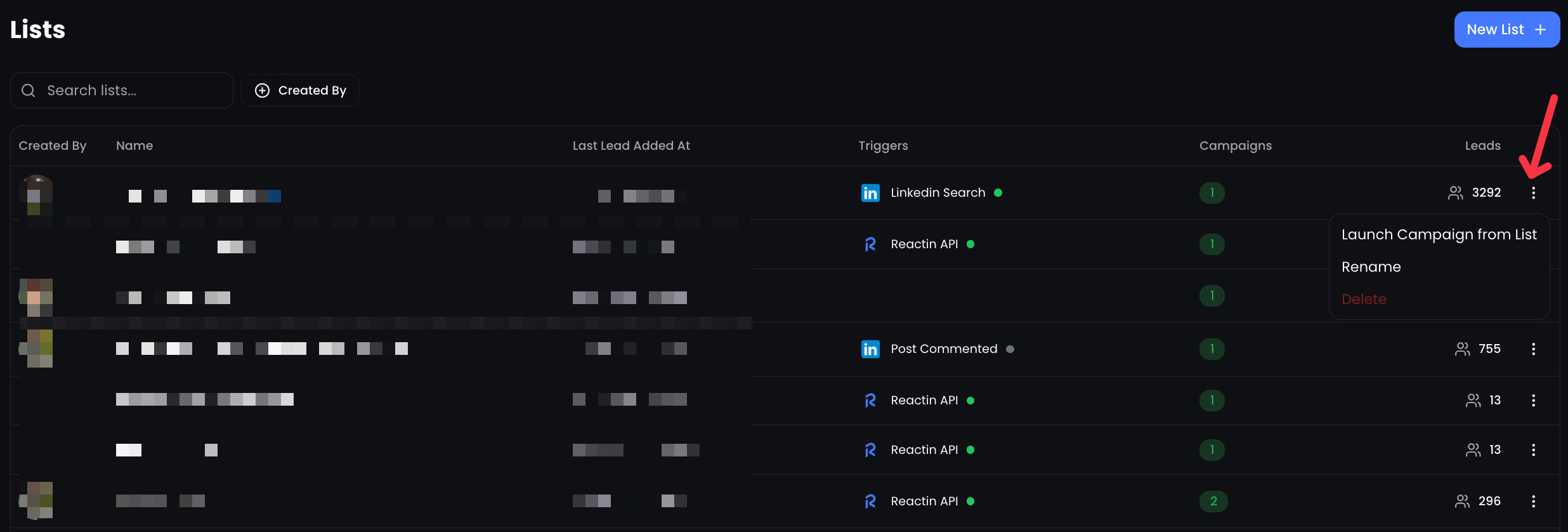Click the New List button
The image size is (1568, 532).
tap(1506, 30)
